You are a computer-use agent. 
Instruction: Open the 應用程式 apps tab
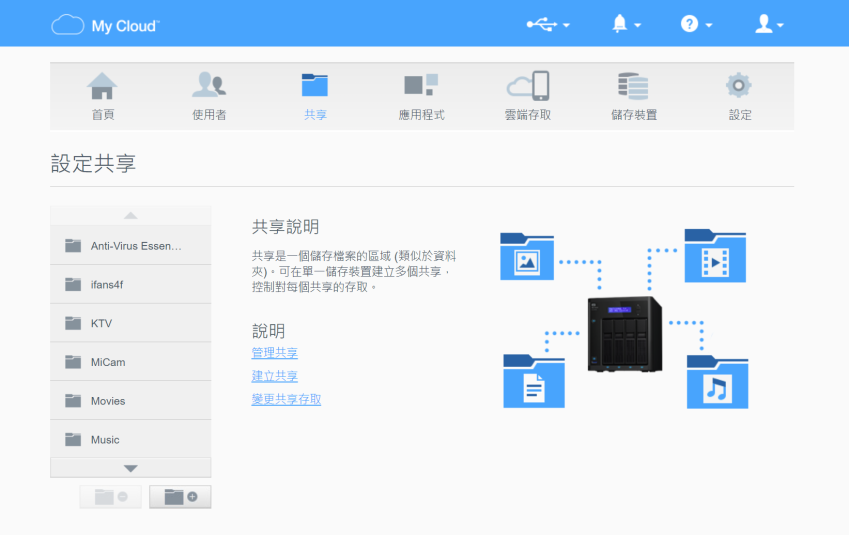(x=421, y=96)
